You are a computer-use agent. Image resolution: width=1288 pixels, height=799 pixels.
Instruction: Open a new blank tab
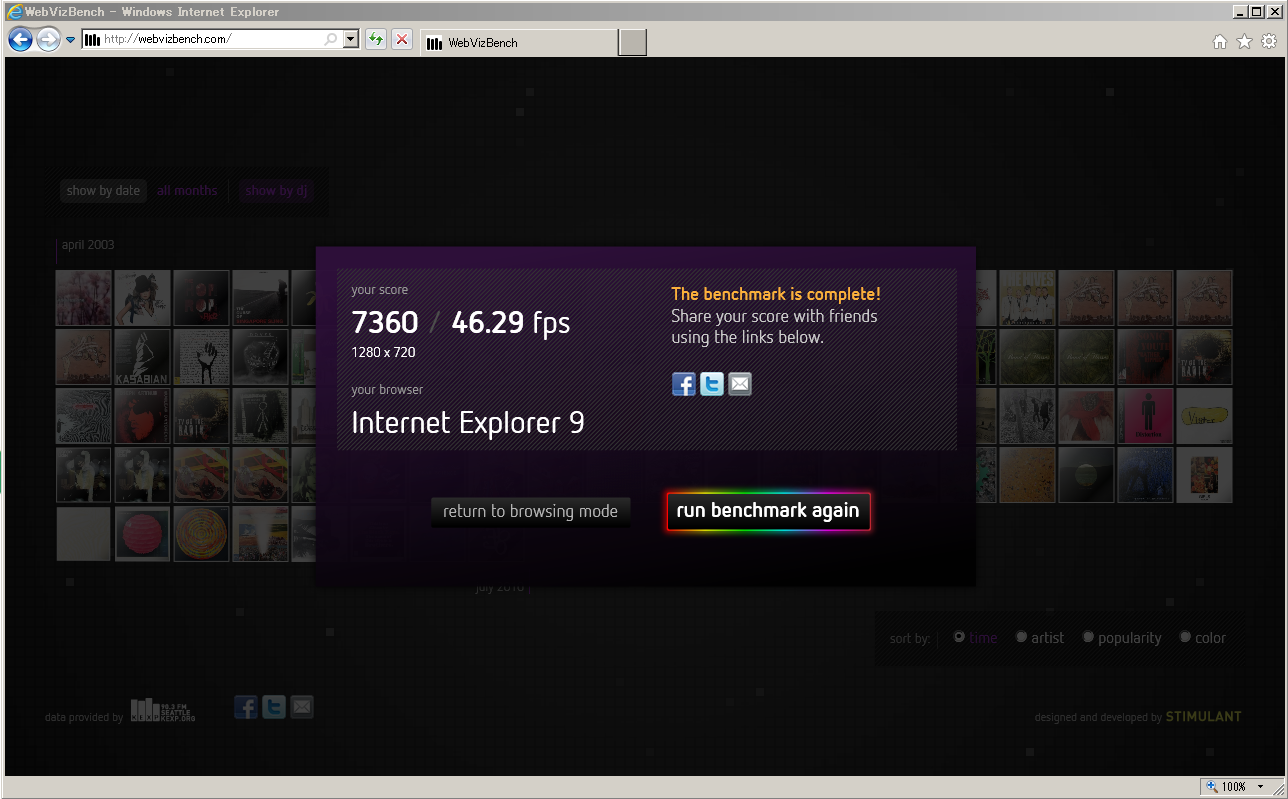[x=633, y=43]
